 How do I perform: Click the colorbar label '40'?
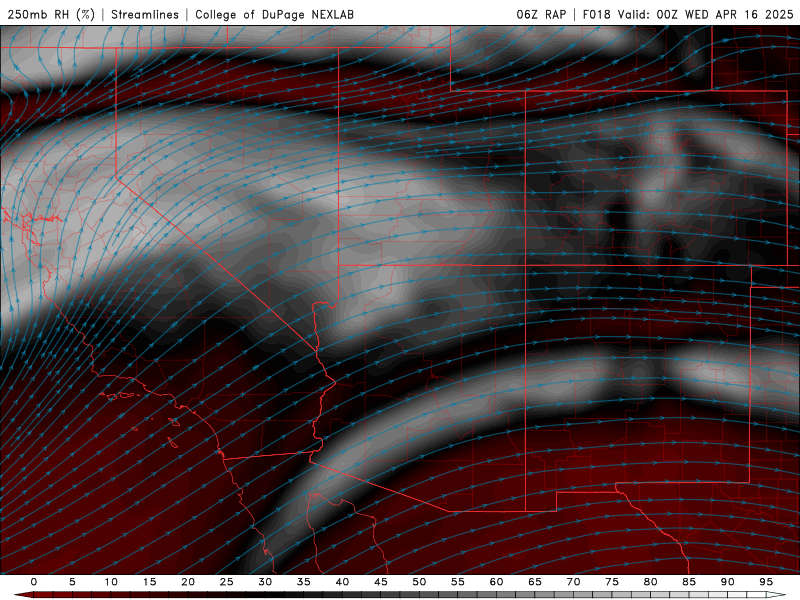(x=342, y=582)
